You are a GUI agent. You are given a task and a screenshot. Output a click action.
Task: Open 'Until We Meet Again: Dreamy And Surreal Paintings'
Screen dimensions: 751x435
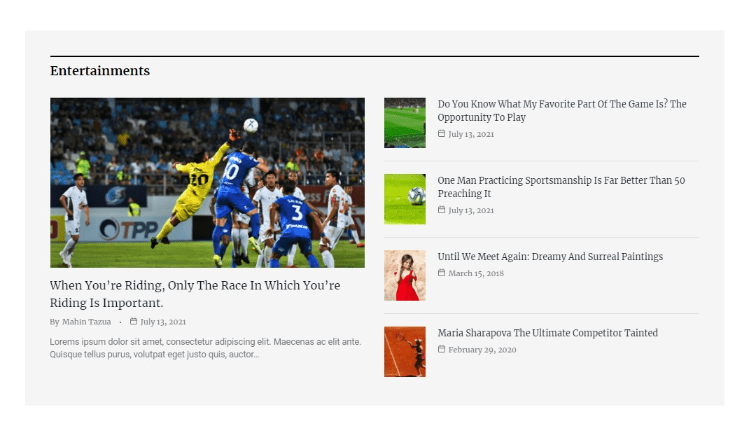click(549, 257)
